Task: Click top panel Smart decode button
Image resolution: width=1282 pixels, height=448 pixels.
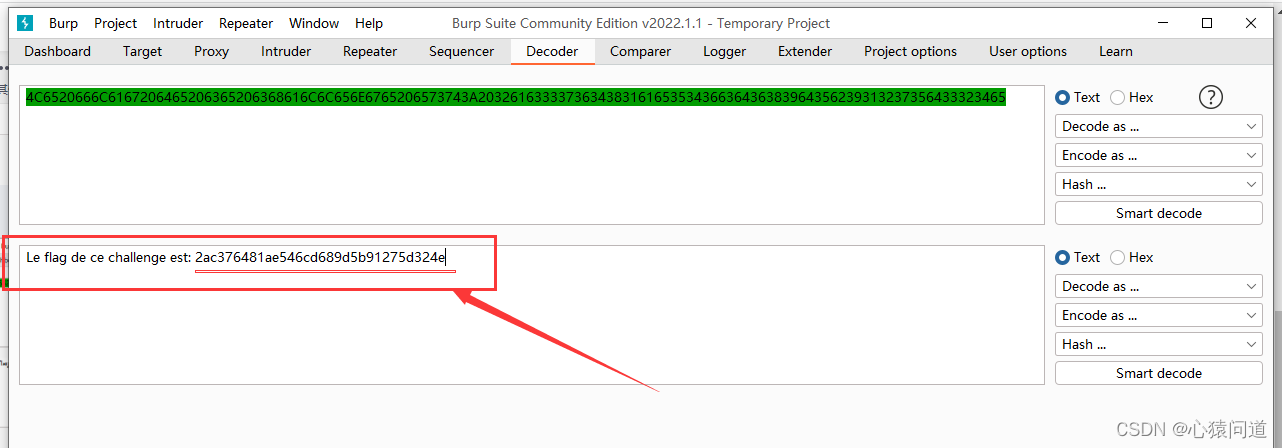Action: click(x=1159, y=213)
